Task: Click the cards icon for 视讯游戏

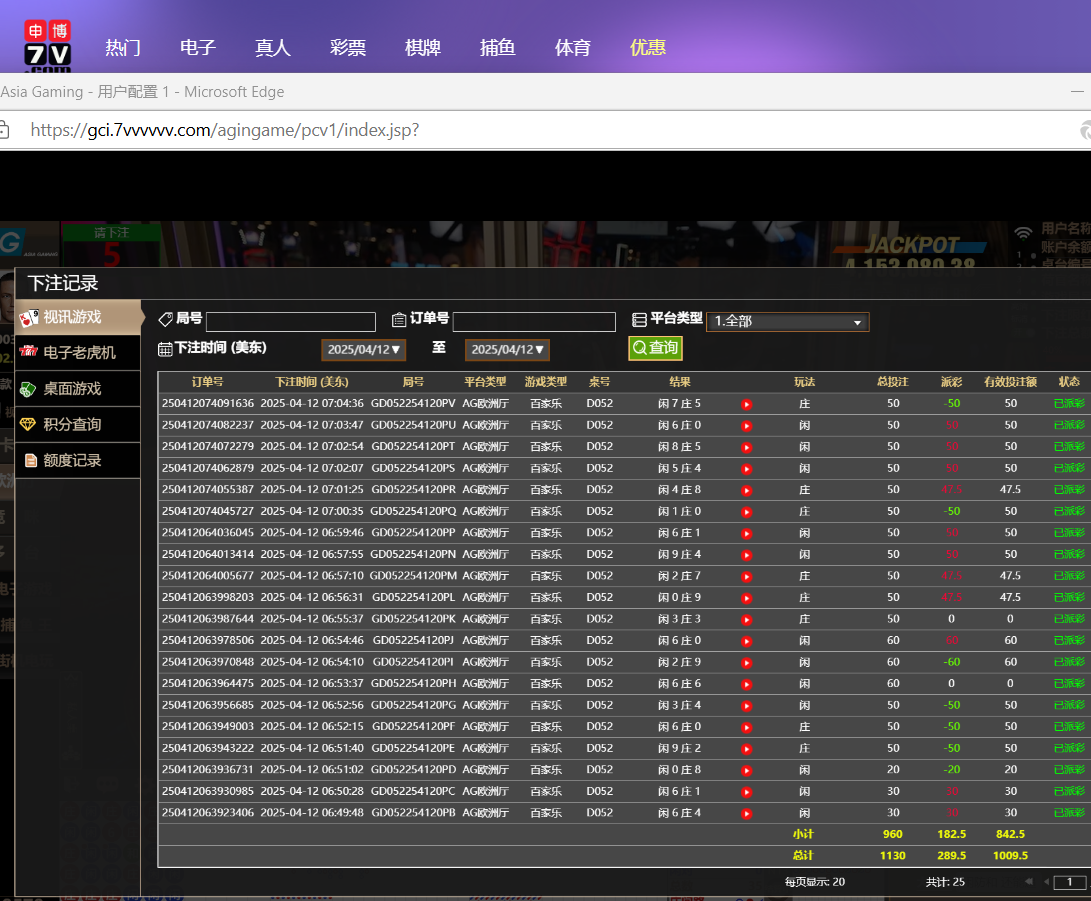Action: (x=28, y=317)
